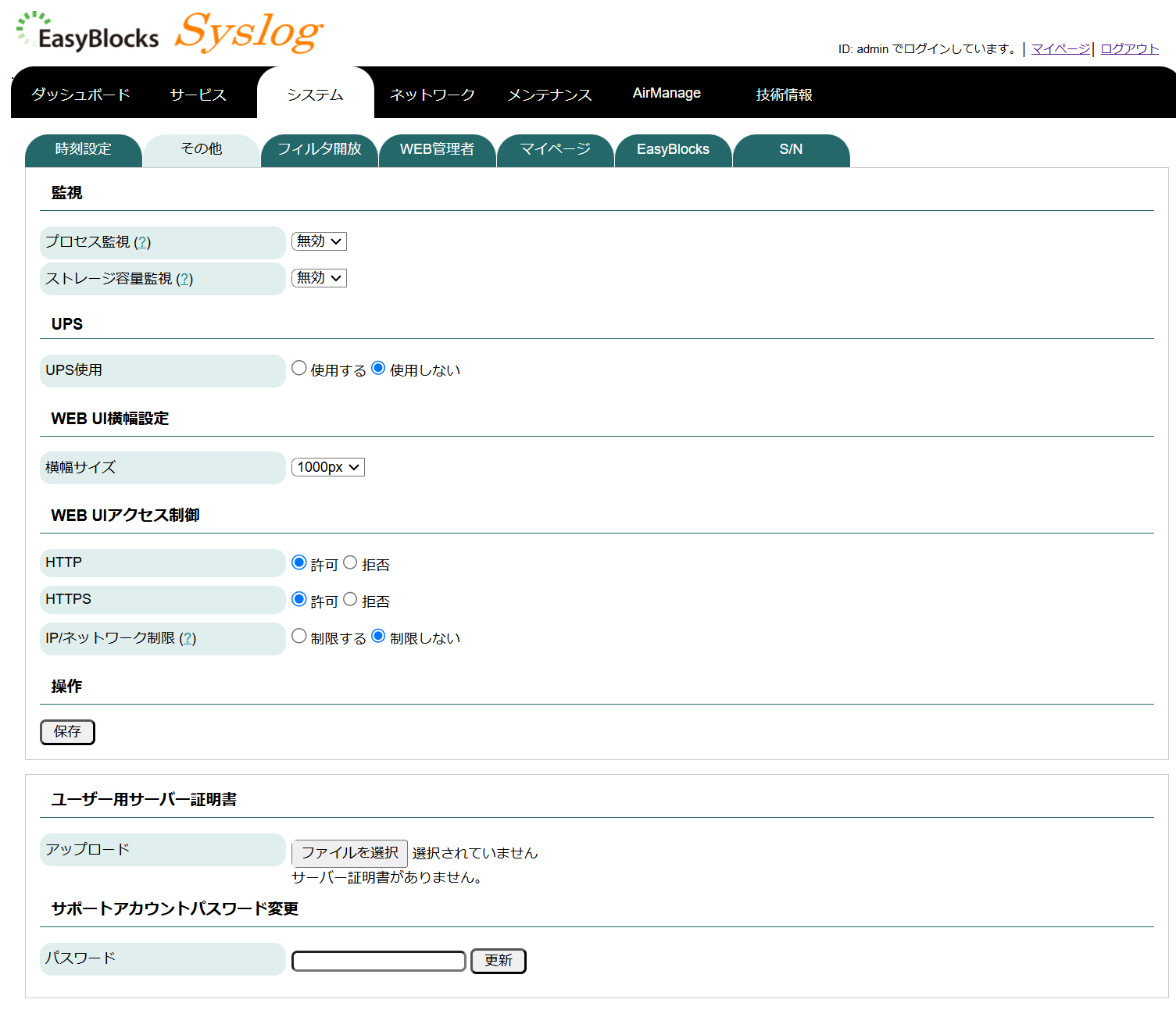Open help link for IP/ネットワーク制限
This screenshot has width=1176, height=1010.
pos(188,638)
